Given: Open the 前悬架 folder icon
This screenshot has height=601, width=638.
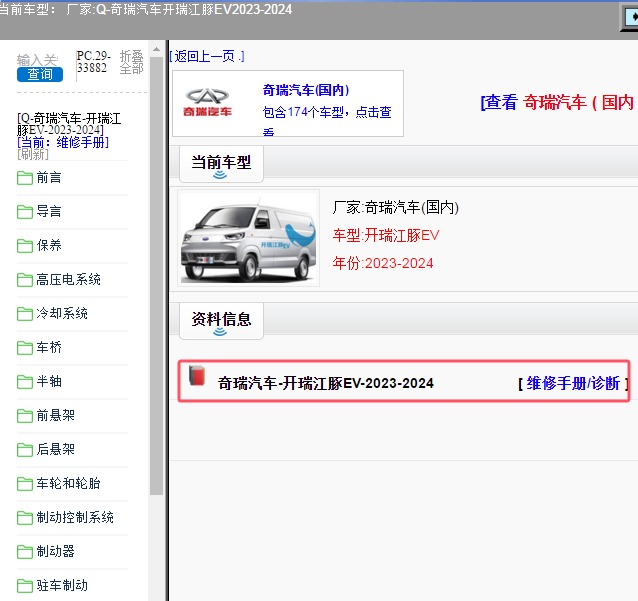Looking at the screenshot, I should 25,415.
